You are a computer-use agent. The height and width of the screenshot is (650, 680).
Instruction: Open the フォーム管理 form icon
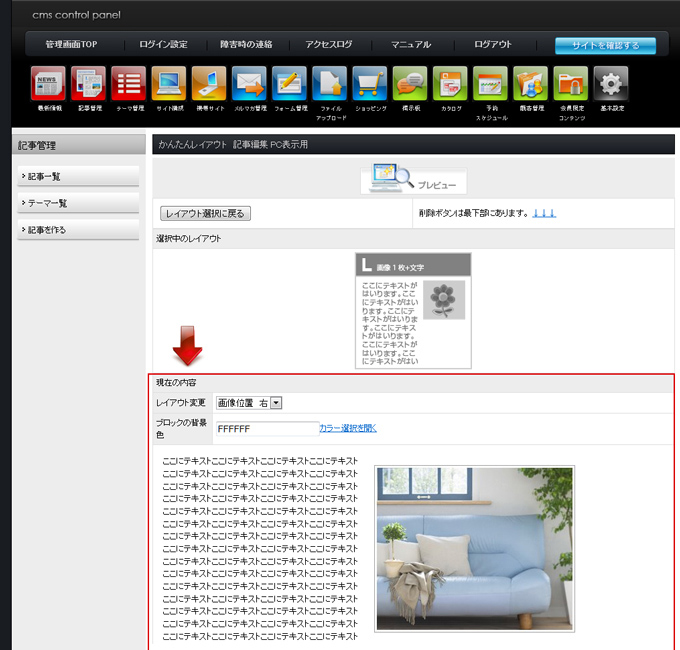coord(290,84)
